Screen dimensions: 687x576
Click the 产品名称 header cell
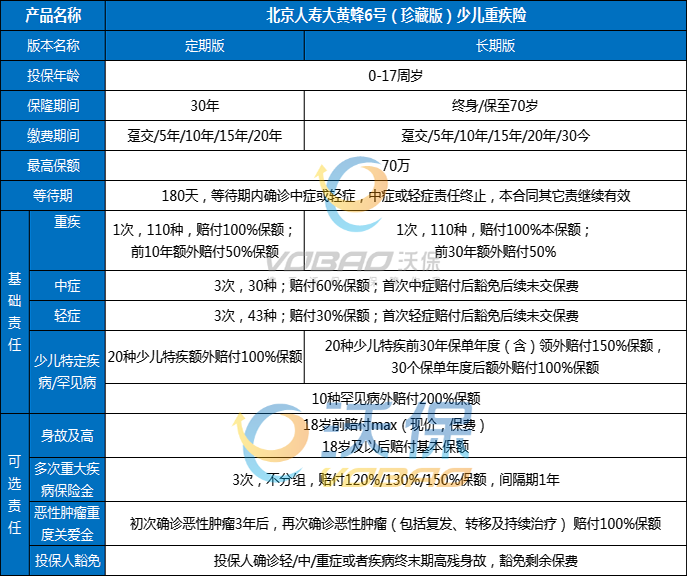point(53,15)
